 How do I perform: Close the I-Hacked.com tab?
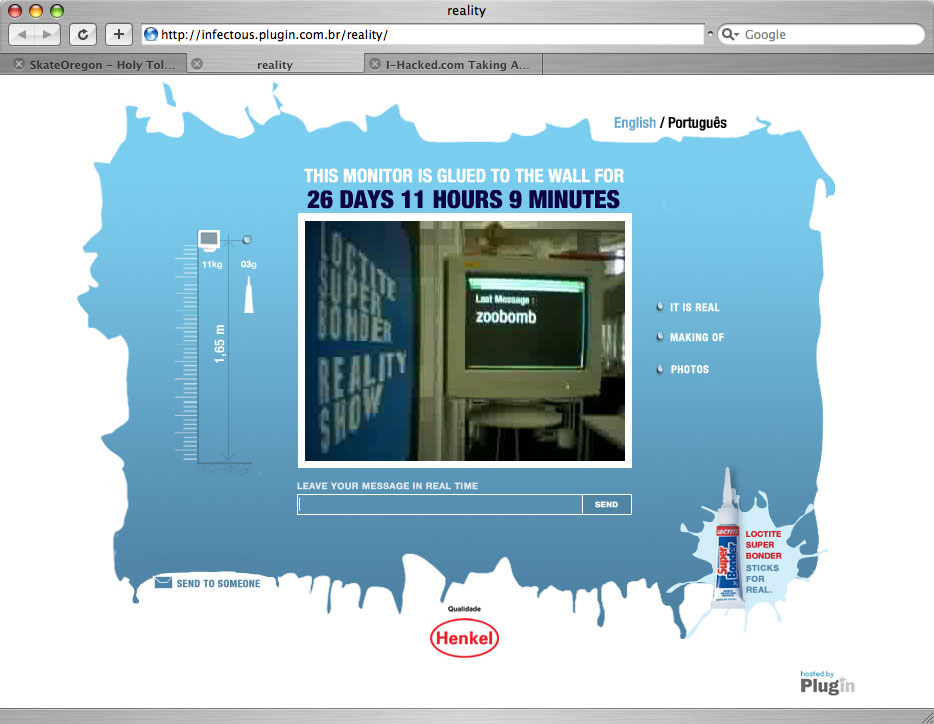pyautogui.click(x=375, y=64)
